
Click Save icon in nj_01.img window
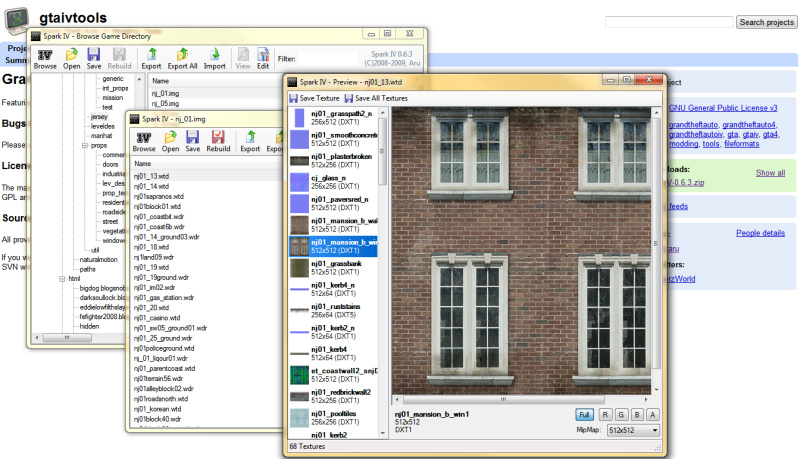click(x=192, y=142)
